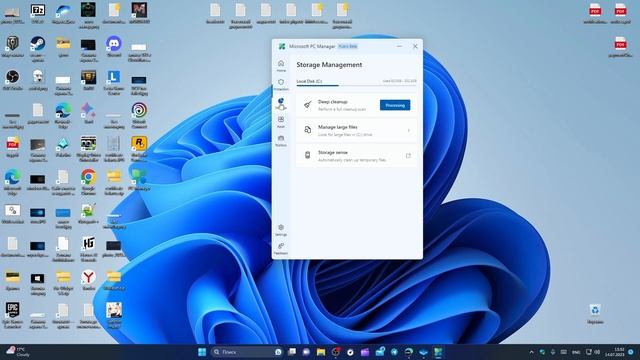
Task: Click the Storage sense drive icon
Action: pyautogui.click(x=308, y=156)
